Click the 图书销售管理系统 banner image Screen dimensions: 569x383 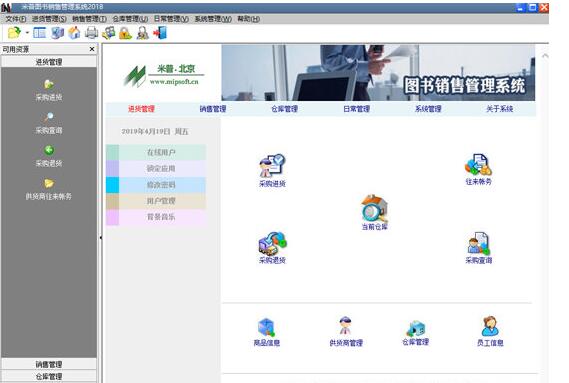(378, 73)
